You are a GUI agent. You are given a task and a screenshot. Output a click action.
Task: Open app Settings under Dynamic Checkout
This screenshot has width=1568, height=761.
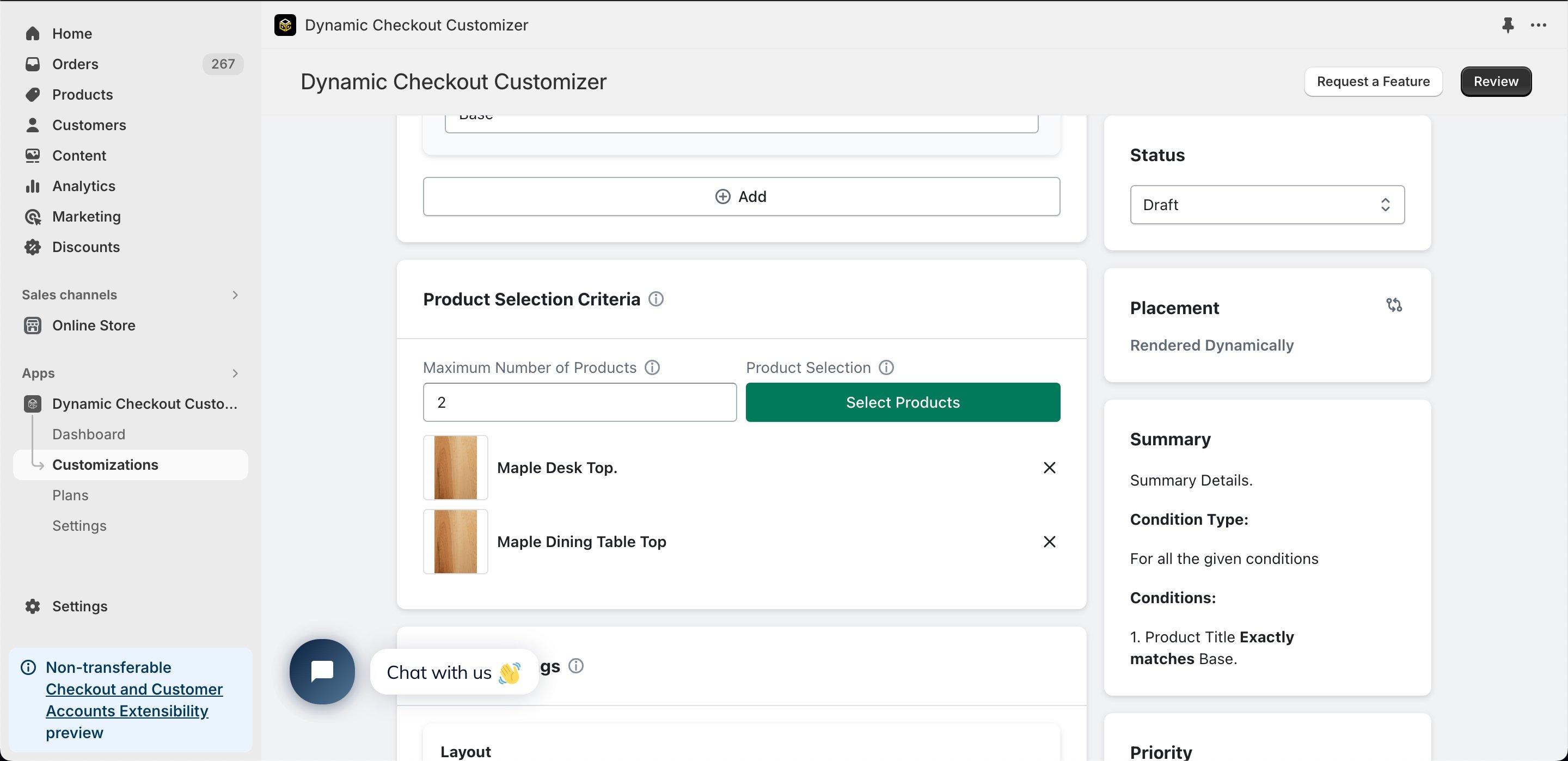[79, 525]
